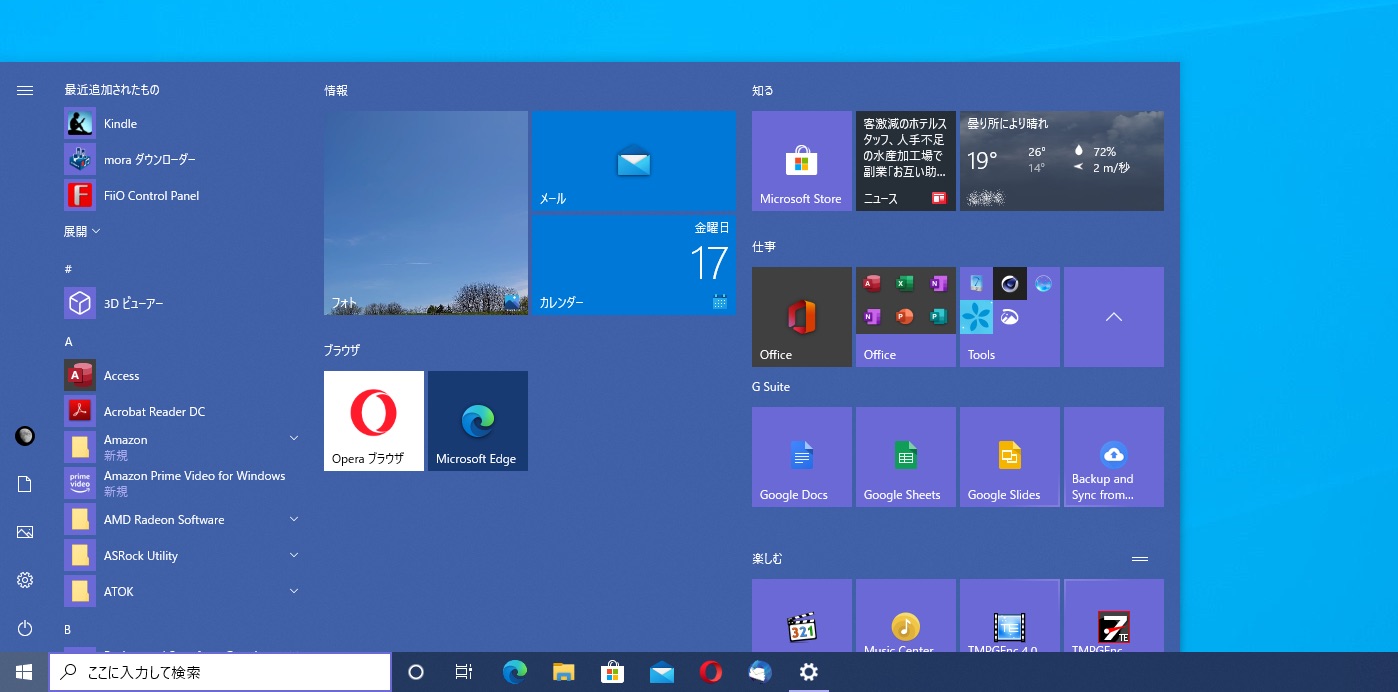This screenshot has width=1398, height=692.
Task: Open TMPGEnc 7 tile
Action: tap(1114, 616)
